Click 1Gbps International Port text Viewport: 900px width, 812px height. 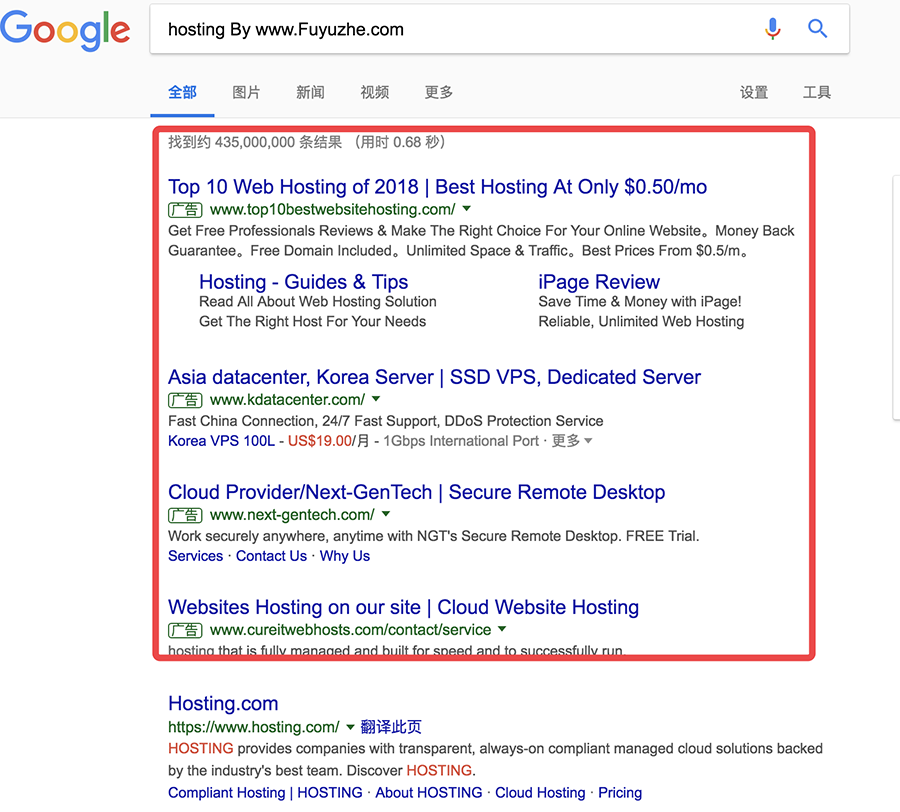[x=461, y=441]
